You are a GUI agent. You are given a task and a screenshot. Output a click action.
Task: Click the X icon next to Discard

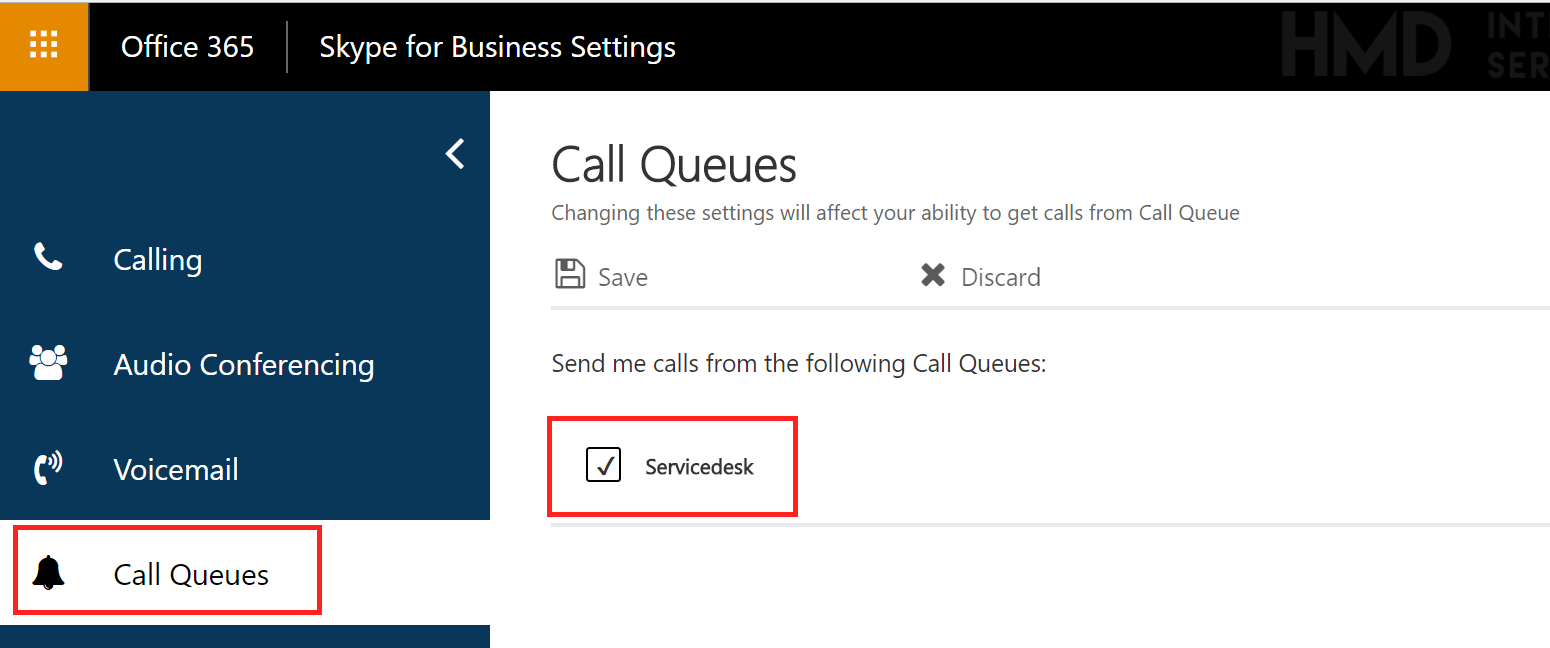point(933,275)
